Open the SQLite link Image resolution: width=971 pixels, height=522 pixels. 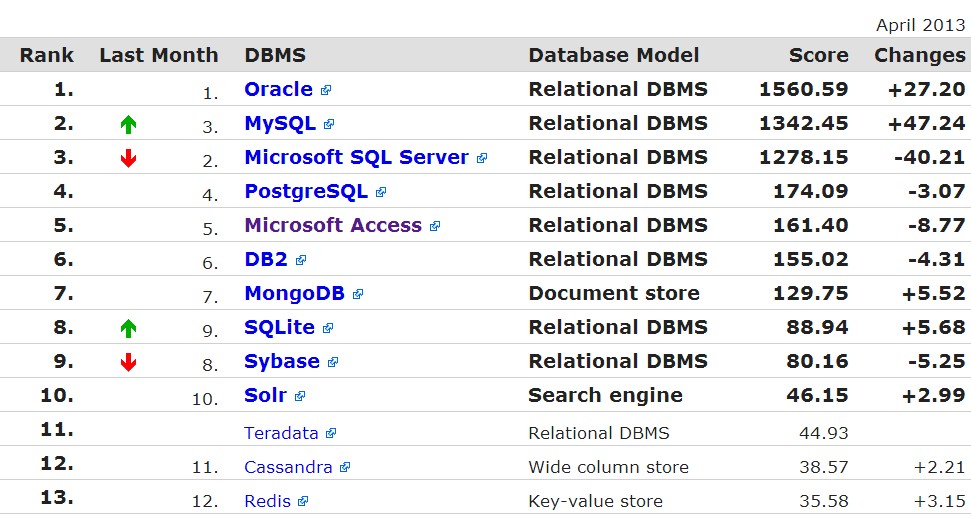pos(280,327)
